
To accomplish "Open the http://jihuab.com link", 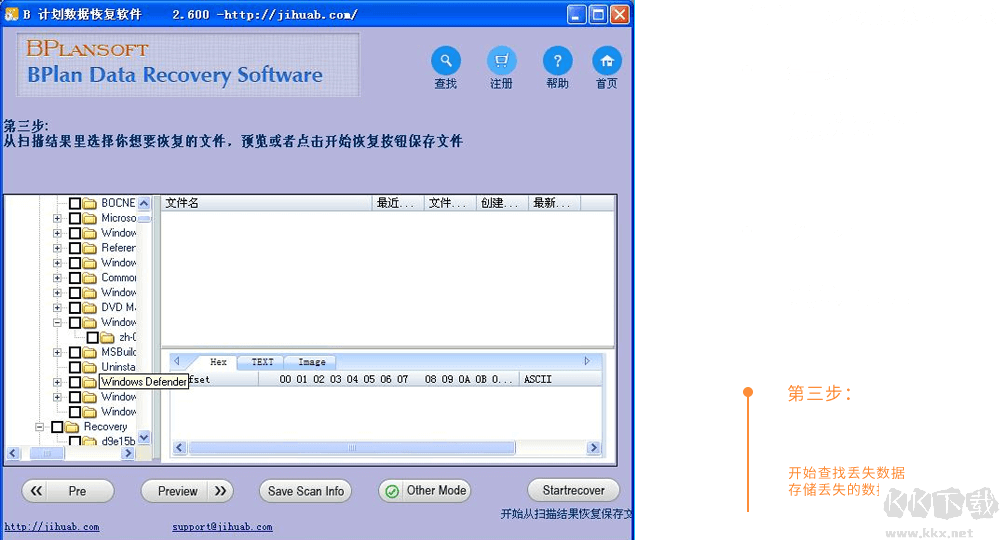I will pos(52,527).
